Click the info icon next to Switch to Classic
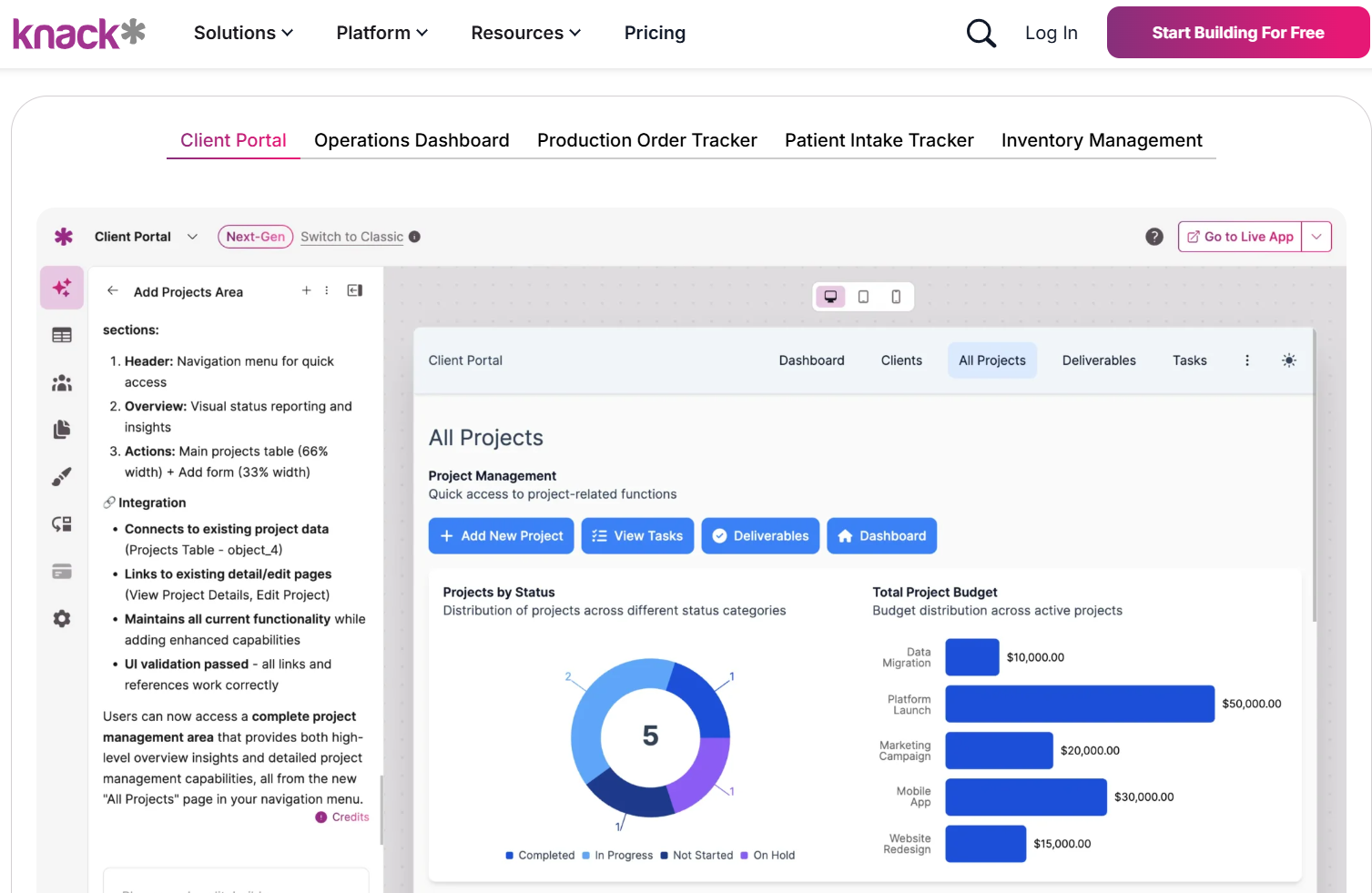The image size is (1372, 893). (414, 237)
